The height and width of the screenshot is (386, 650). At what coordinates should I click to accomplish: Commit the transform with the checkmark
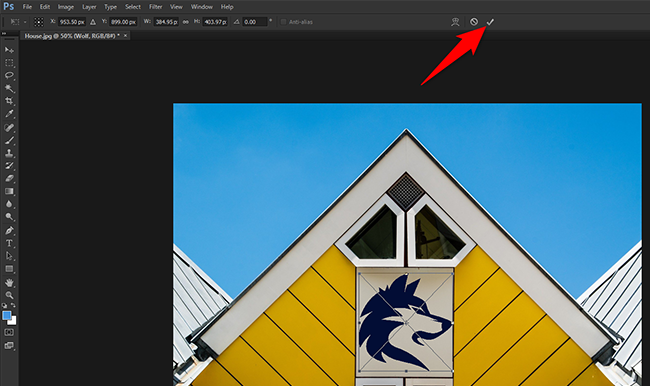[490, 22]
